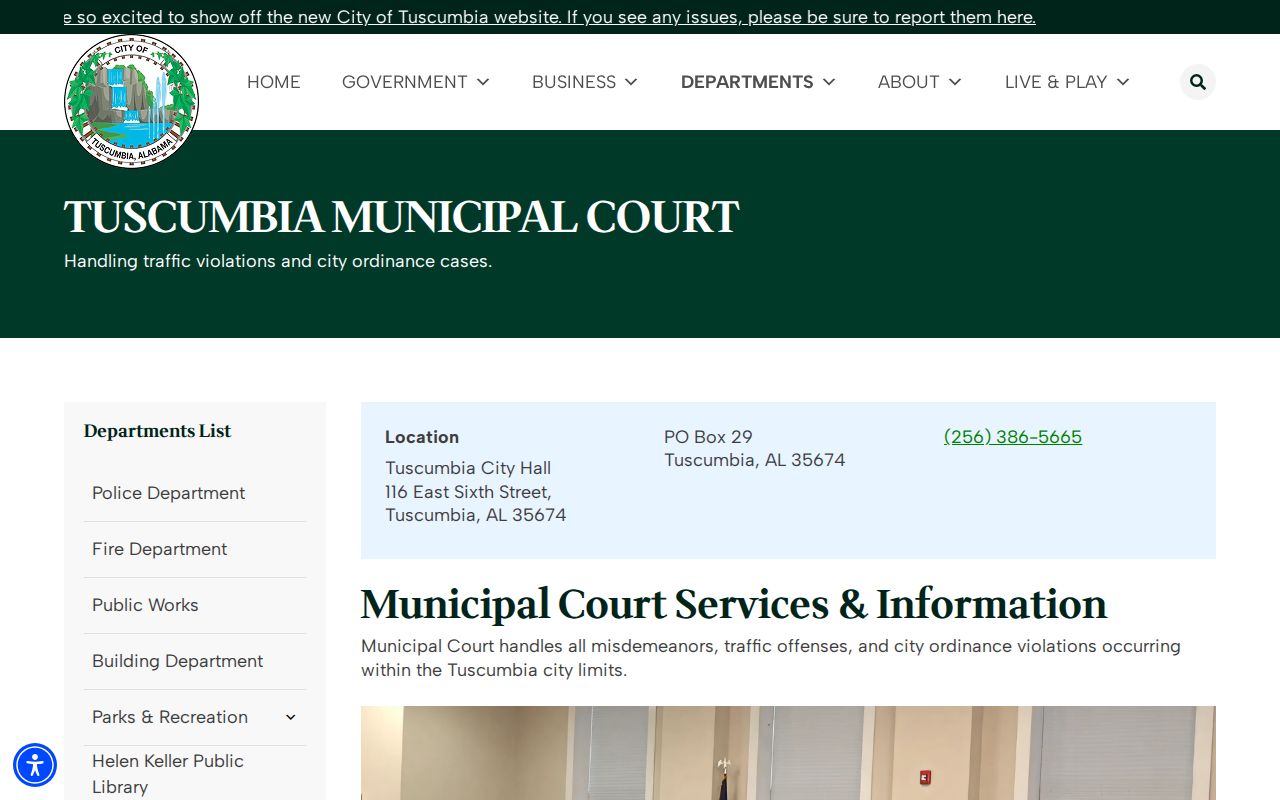
Task: Expand the Business menu
Action: [x=584, y=82]
